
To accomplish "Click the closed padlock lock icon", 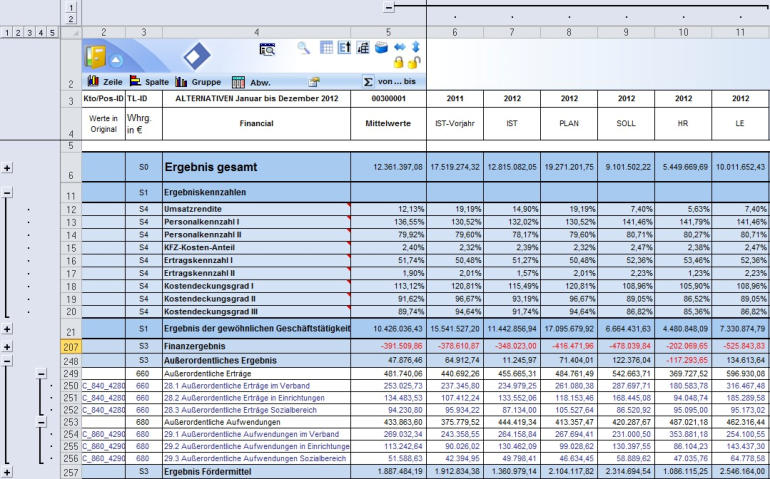I will (399, 63).
